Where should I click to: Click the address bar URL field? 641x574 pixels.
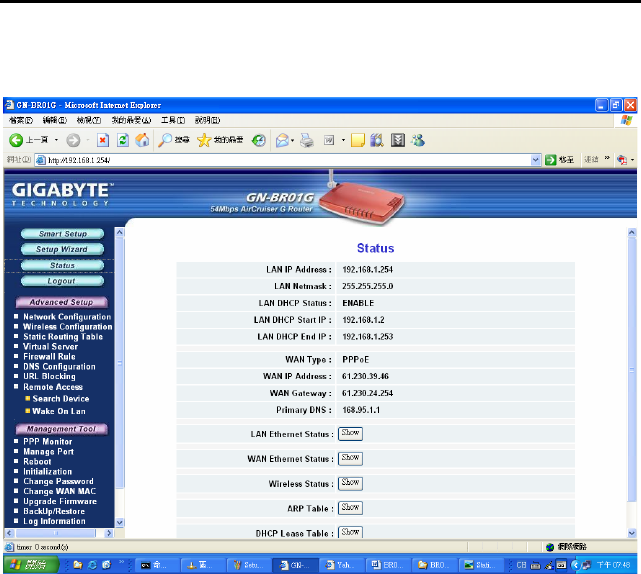[288, 160]
